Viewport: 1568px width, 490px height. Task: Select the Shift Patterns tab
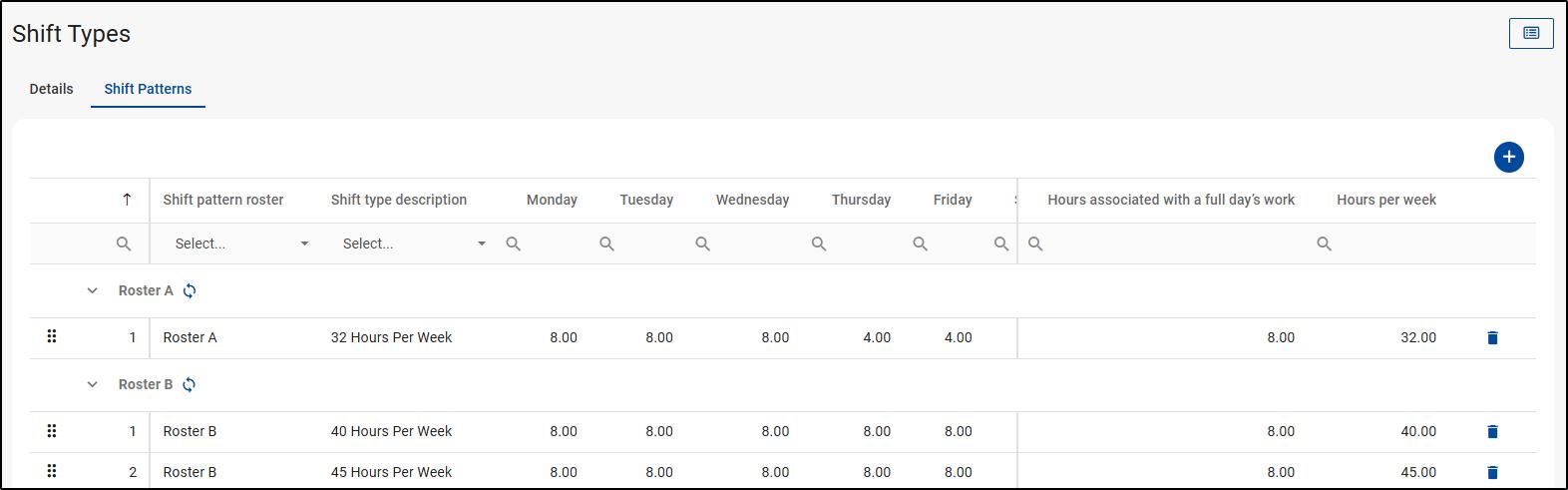click(148, 89)
